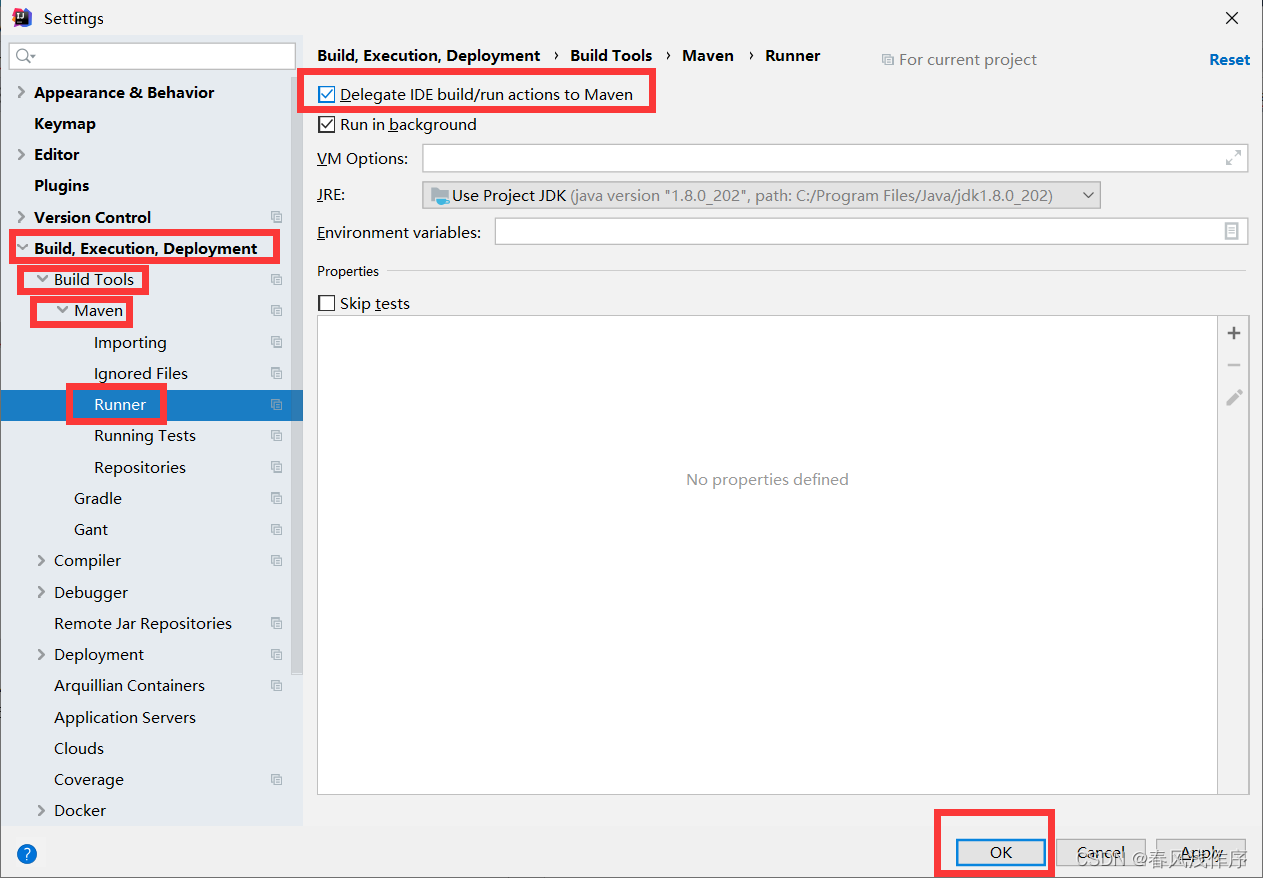Expand the Version Control section
Image resolution: width=1263 pixels, height=878 pixels.
coord(22,217)
